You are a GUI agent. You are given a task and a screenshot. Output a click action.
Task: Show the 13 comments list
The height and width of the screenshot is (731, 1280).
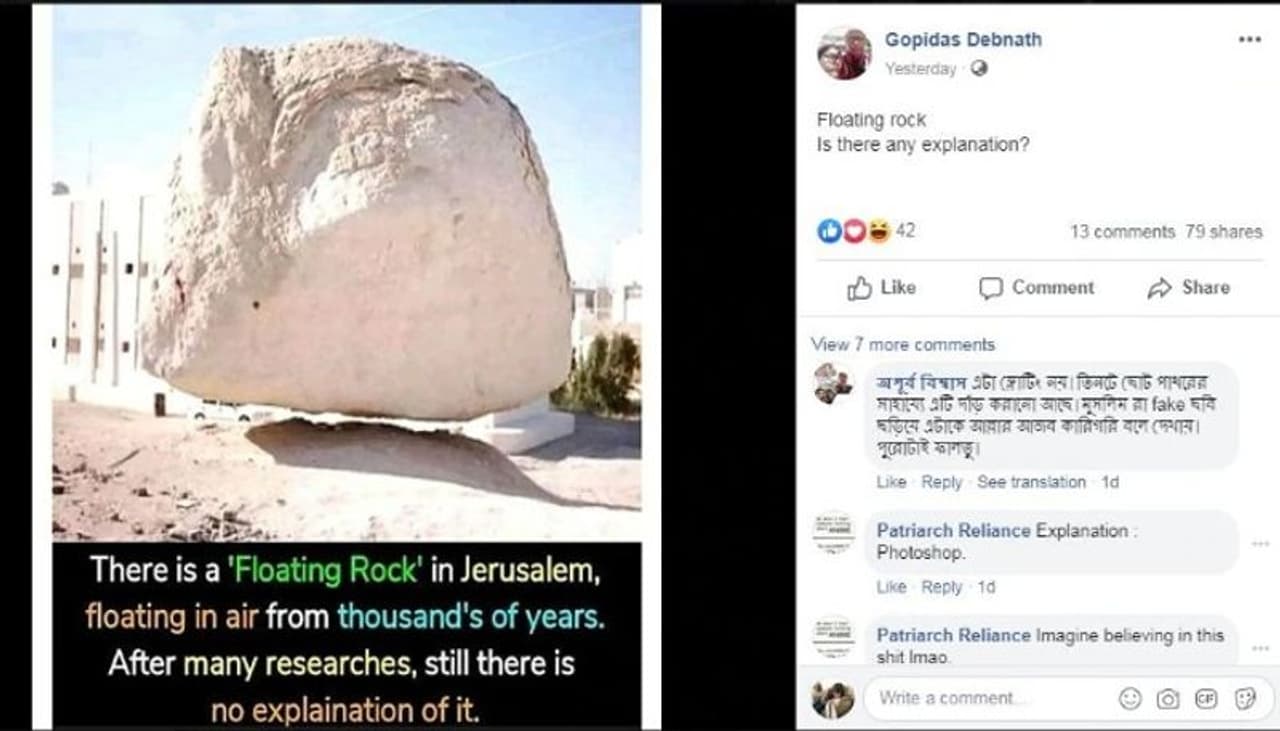click(1122, 232)
